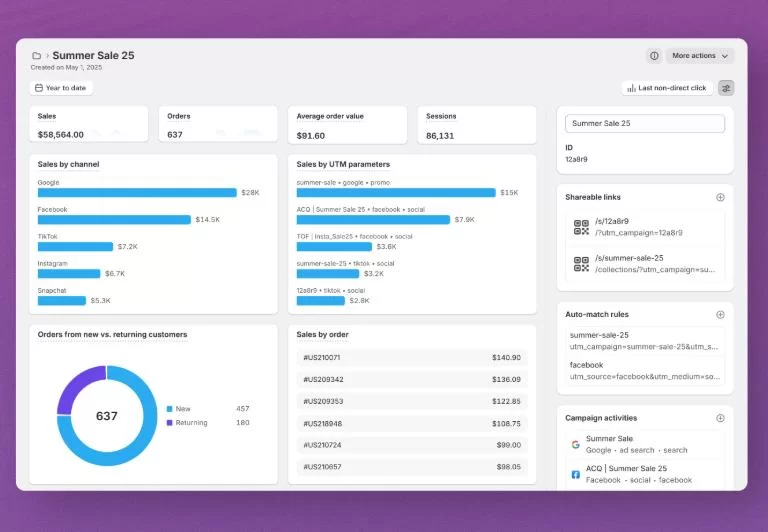Click QR code icon for /s/summer-sale-25 link
The width and height of the screenshot is (768, 532).
pos(581,264)
